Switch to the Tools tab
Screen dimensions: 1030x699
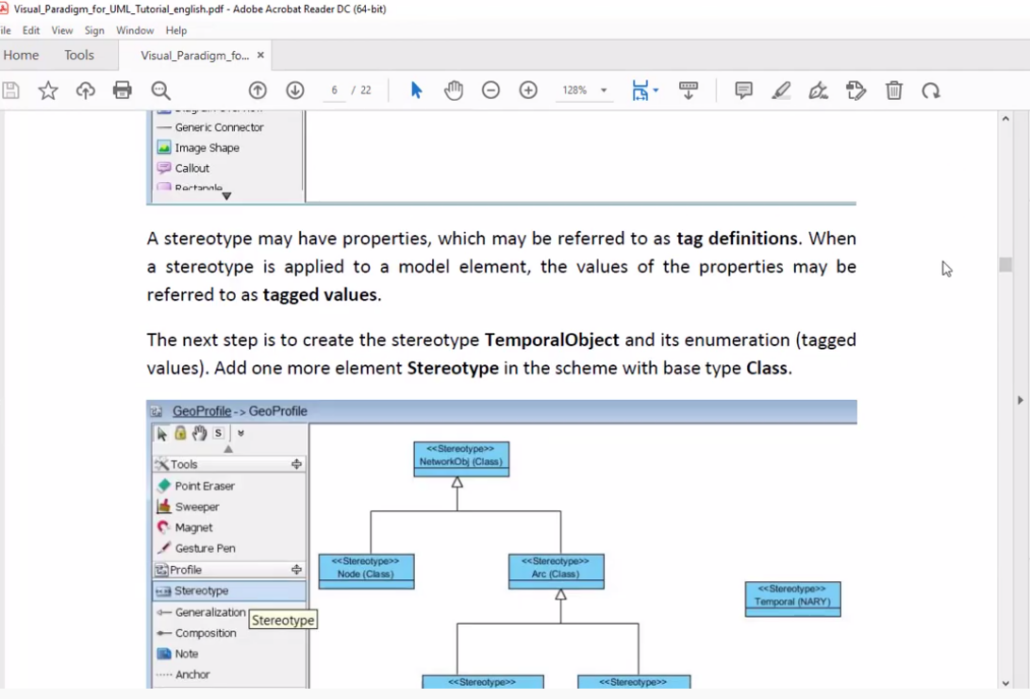point(79,55)
